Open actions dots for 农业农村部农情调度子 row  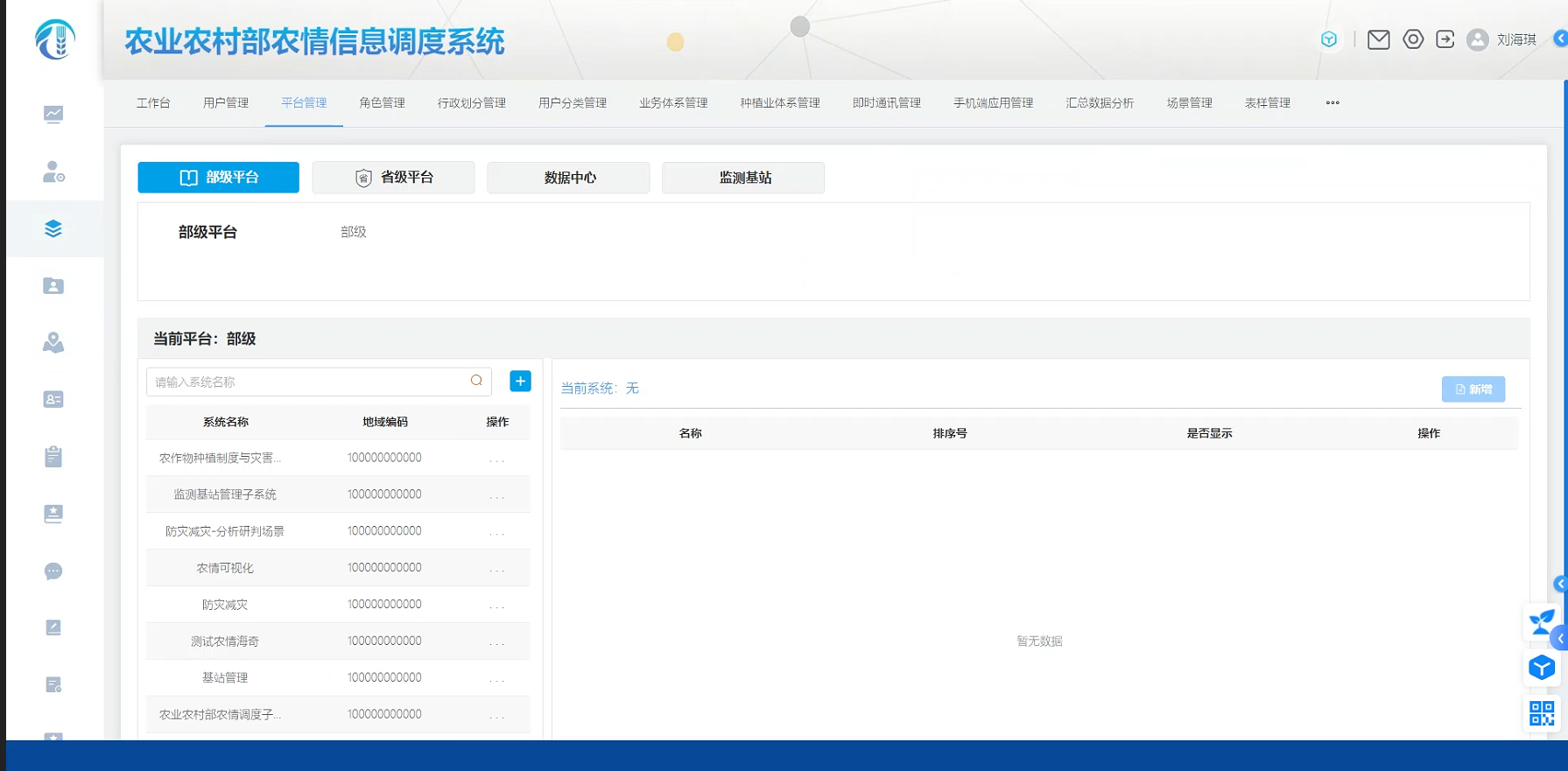pos(497,716)
